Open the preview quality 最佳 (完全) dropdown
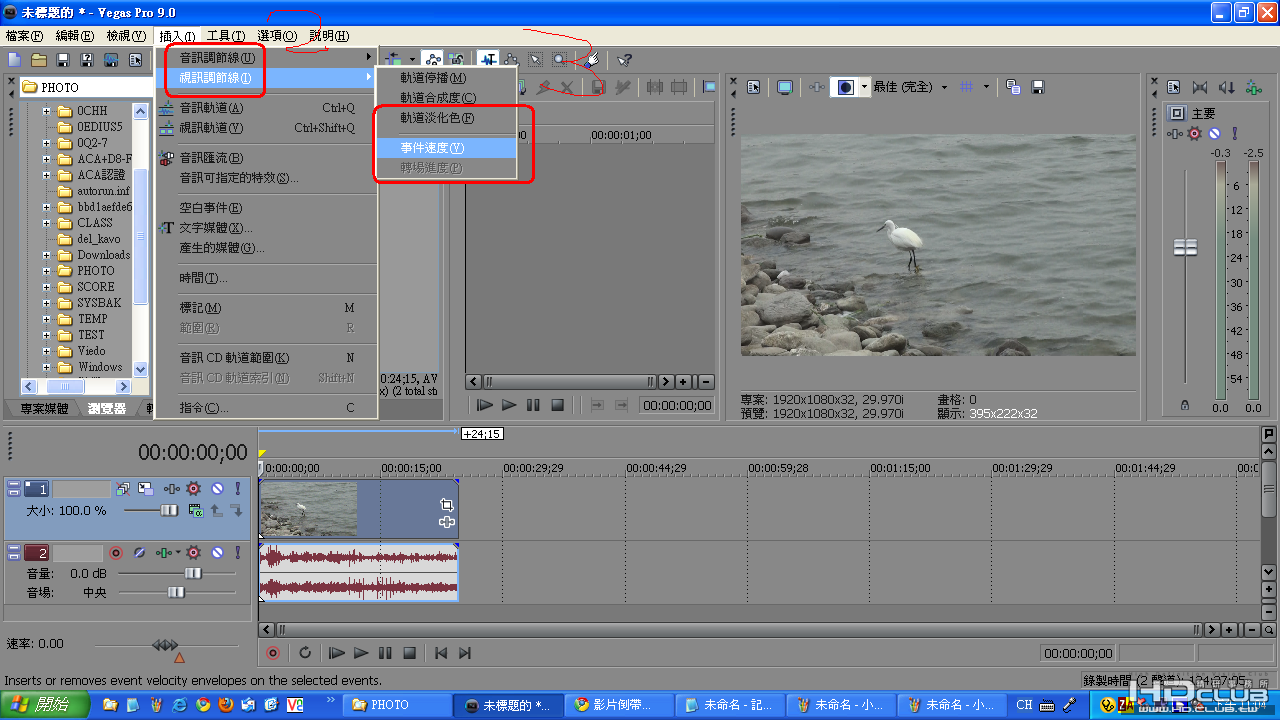Image resolution: width=1280 pixels, height=720 pixels. click(x=943, y=87)
